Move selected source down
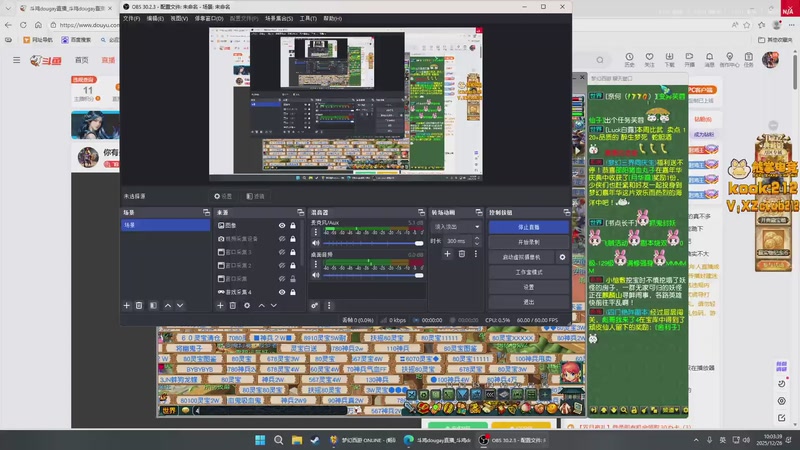Image resolution: width=800 pixels, height=450 pixels. tap(274, 306)
